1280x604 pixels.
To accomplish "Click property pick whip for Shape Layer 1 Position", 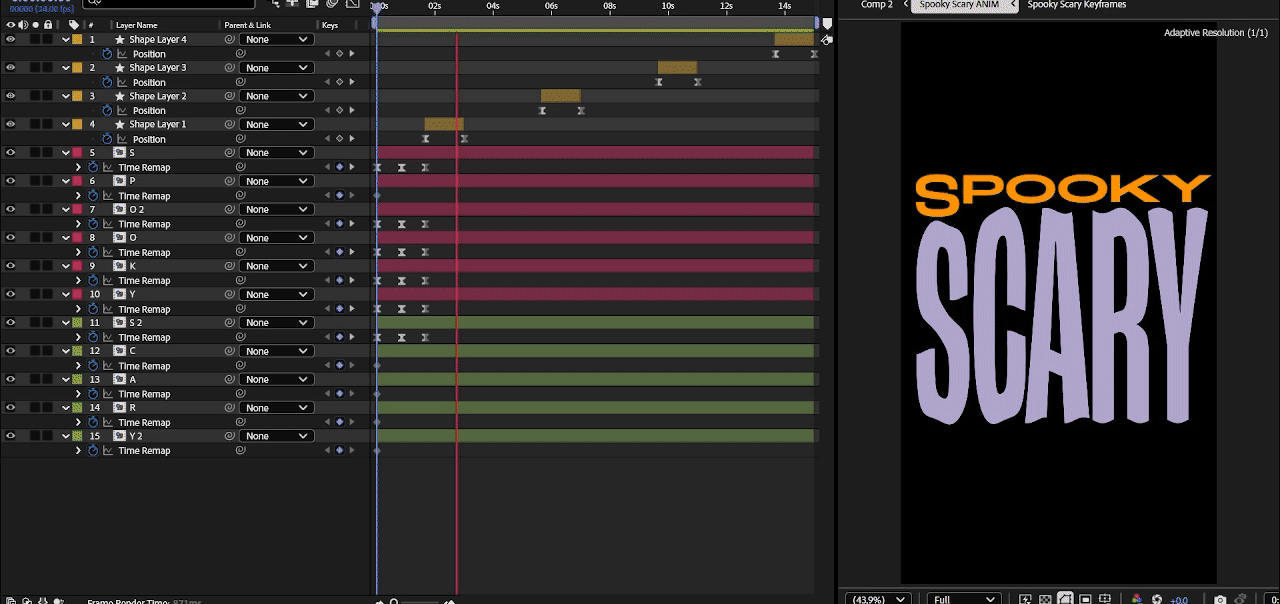I will 240,139.
